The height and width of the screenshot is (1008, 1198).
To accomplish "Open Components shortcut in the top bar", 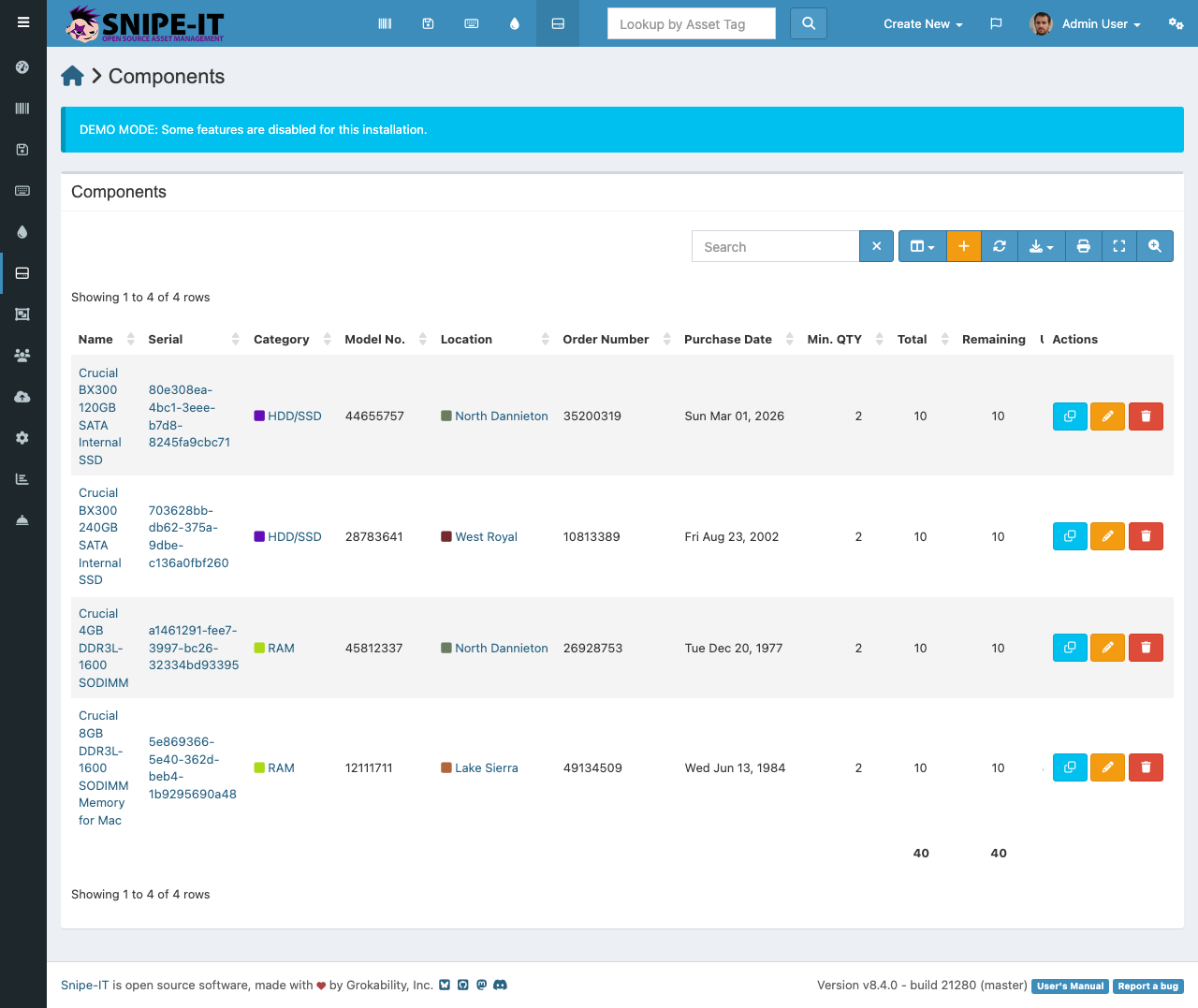I will 558,23.
